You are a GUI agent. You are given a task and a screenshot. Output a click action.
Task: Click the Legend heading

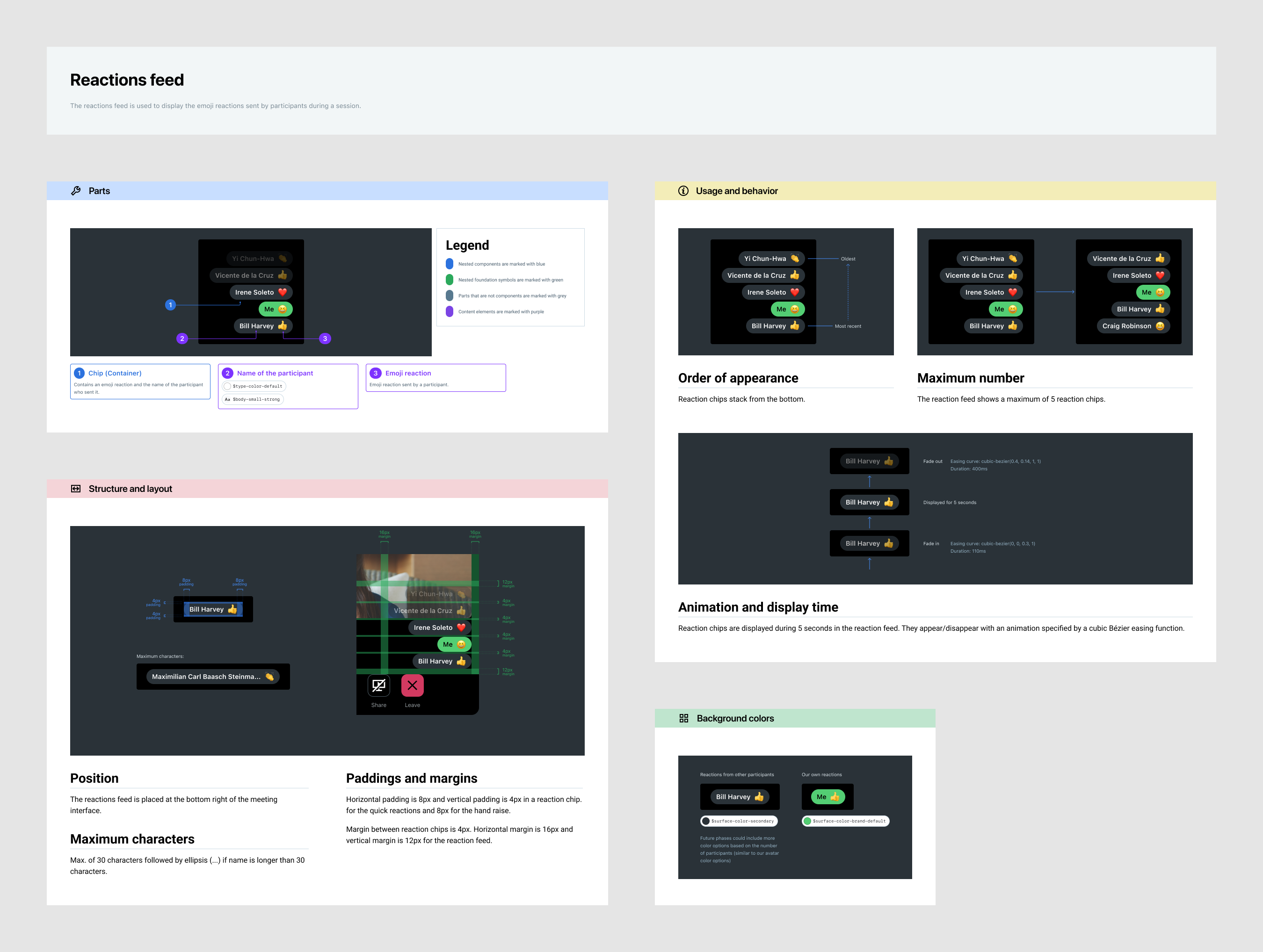[467, 245]
